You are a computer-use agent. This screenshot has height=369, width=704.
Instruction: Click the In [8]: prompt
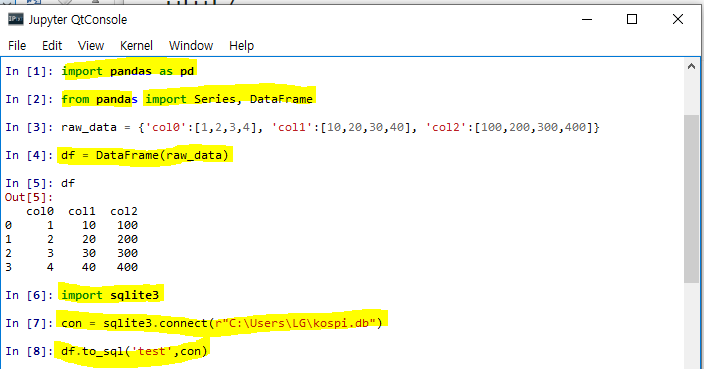[29, 351]
